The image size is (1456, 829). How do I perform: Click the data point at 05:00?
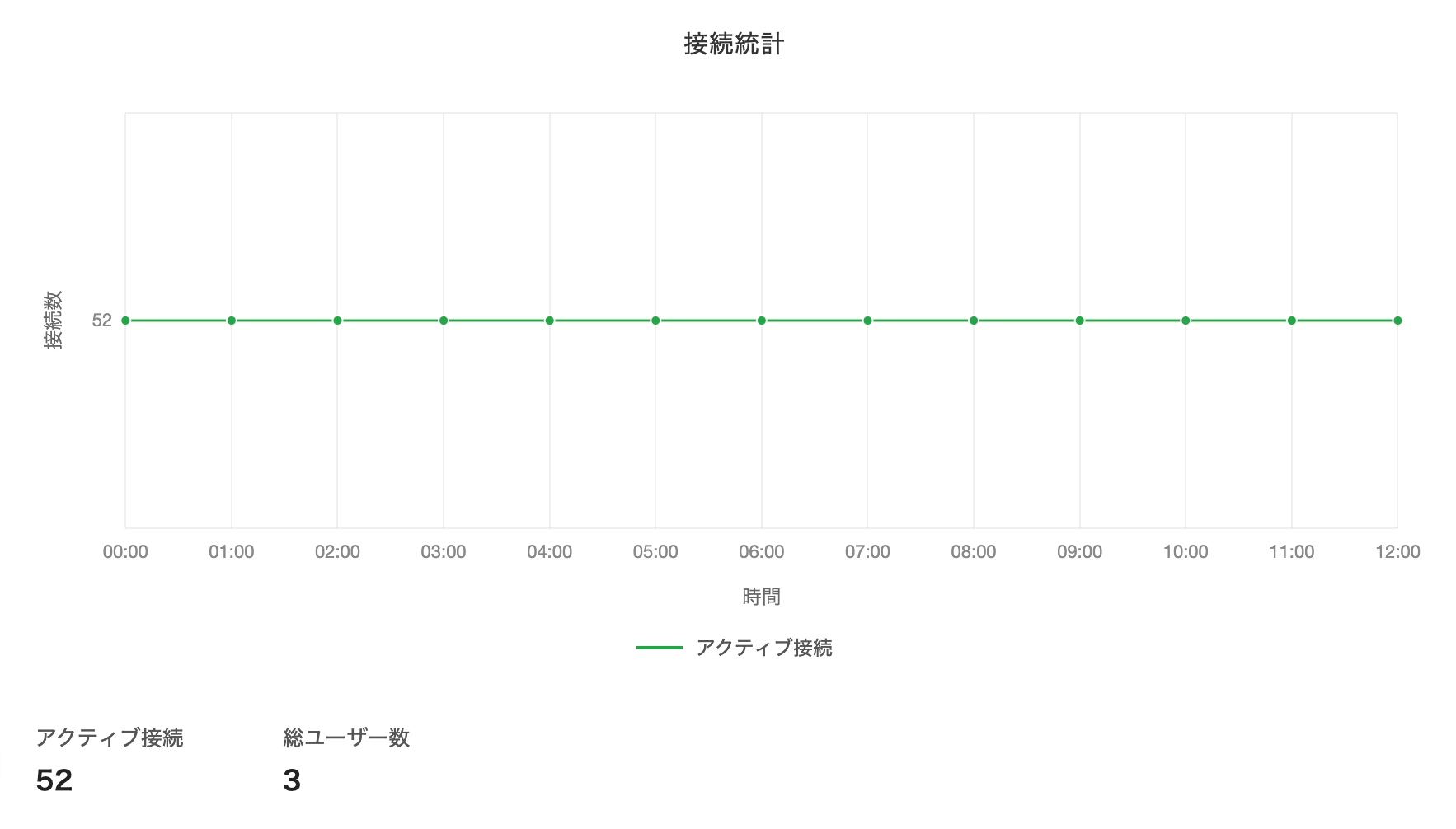coord(655,321)
